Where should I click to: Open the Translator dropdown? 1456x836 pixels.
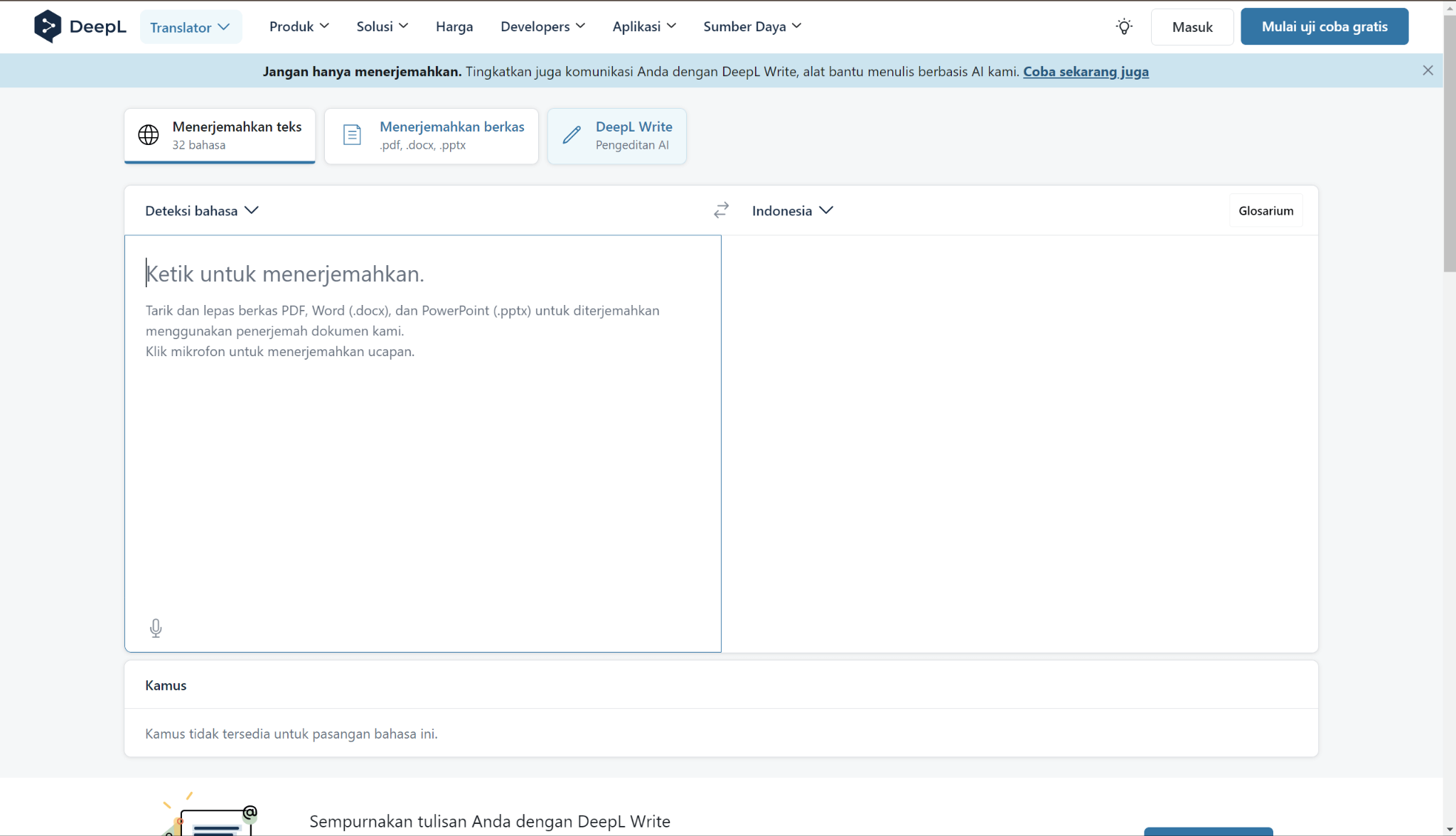(191, 27)
